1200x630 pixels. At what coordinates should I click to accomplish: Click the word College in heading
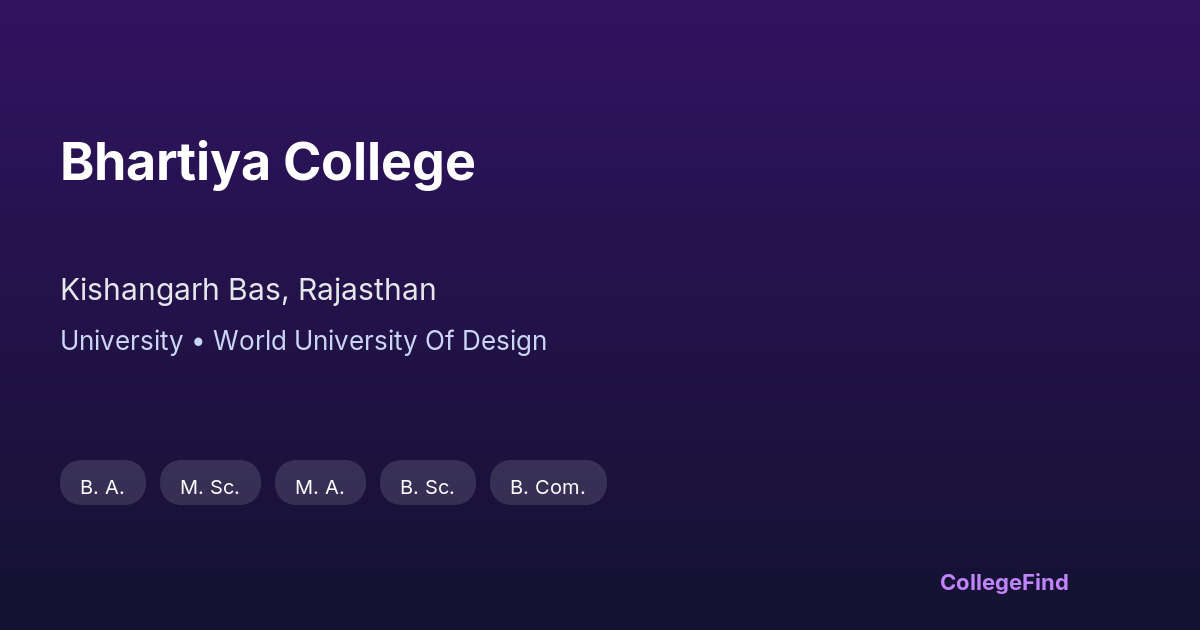tap(379, 162)
